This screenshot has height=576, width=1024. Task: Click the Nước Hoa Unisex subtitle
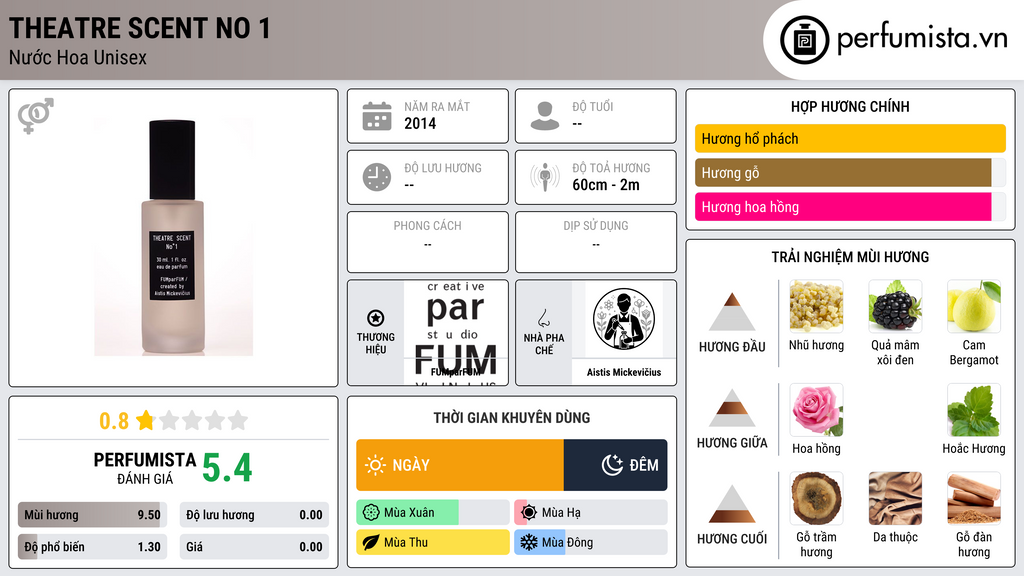(78, 57)
